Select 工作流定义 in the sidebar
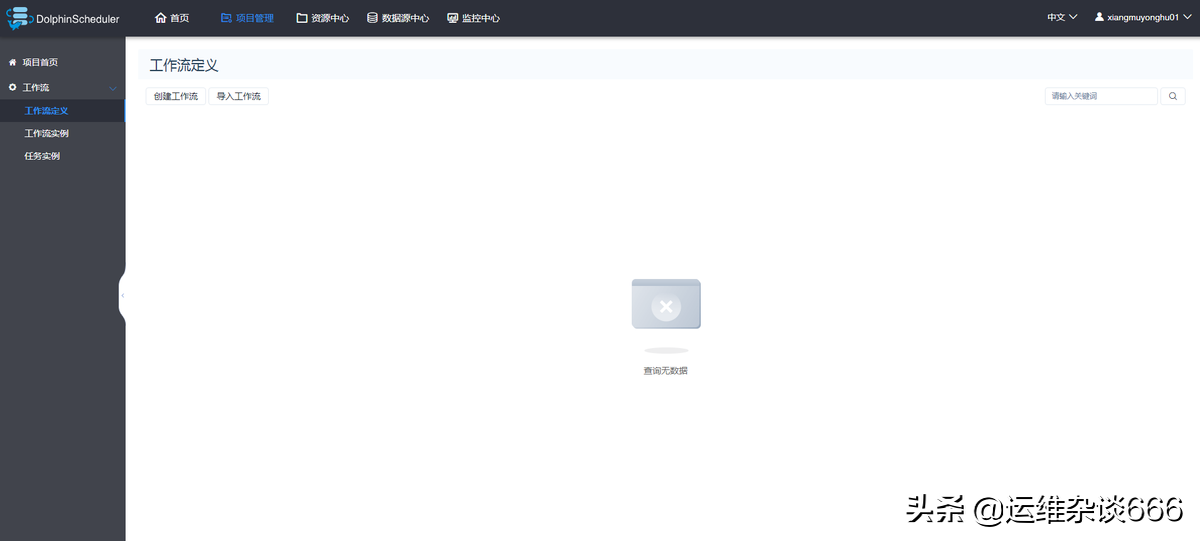This screenshot has width=1200, height=541. click(x=46, y=111)
